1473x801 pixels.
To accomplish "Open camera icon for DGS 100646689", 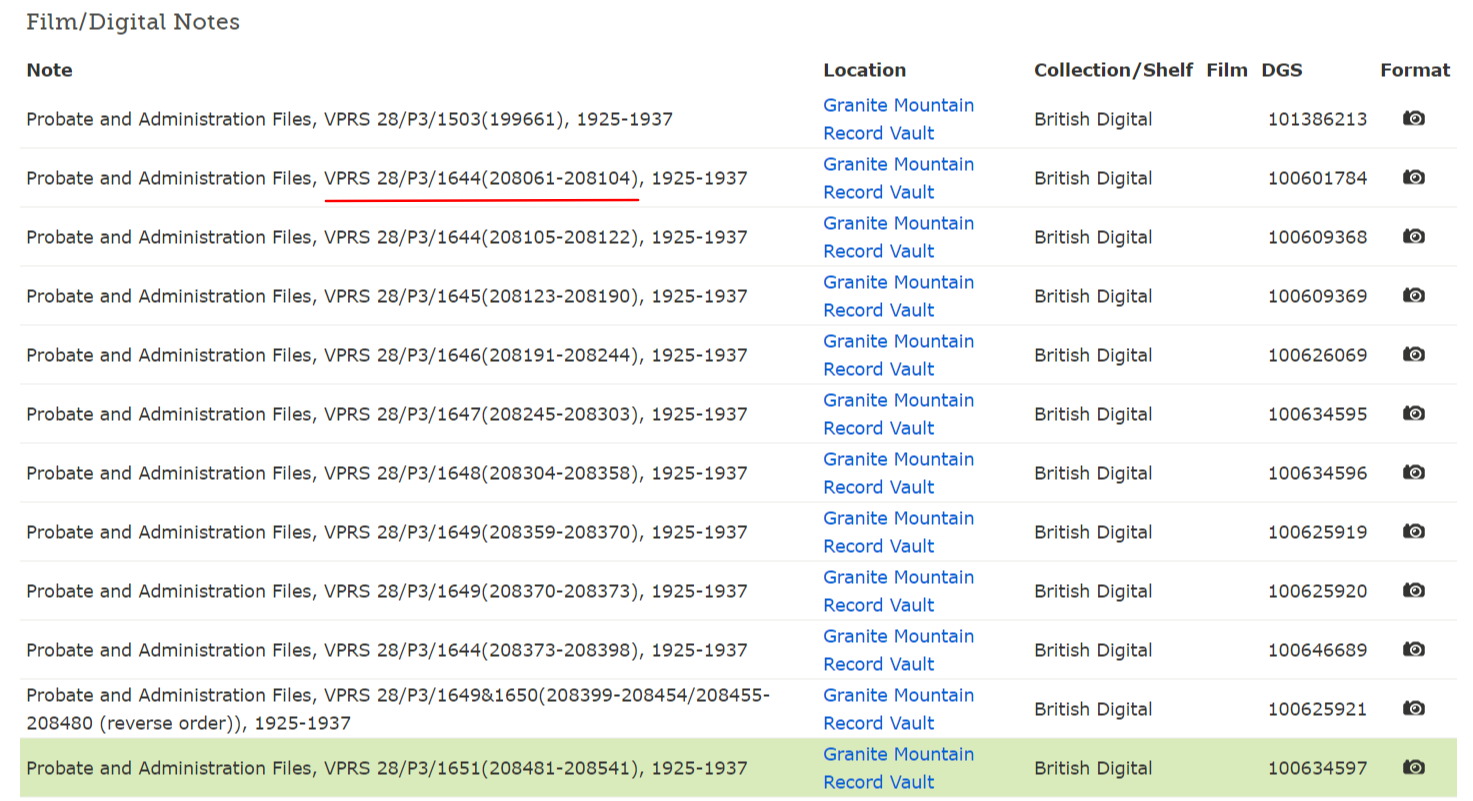I will tap(1413, 649).
